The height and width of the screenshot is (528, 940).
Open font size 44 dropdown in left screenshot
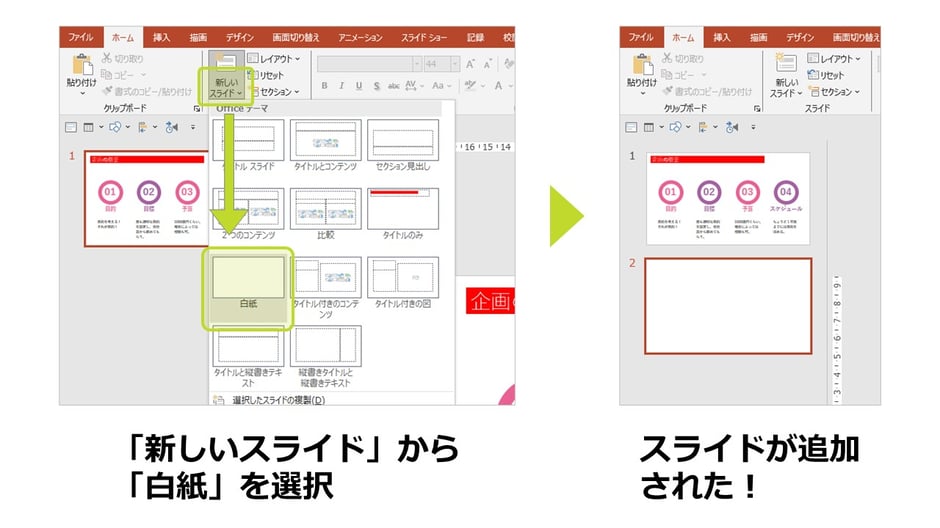click(x=455, y=64)
